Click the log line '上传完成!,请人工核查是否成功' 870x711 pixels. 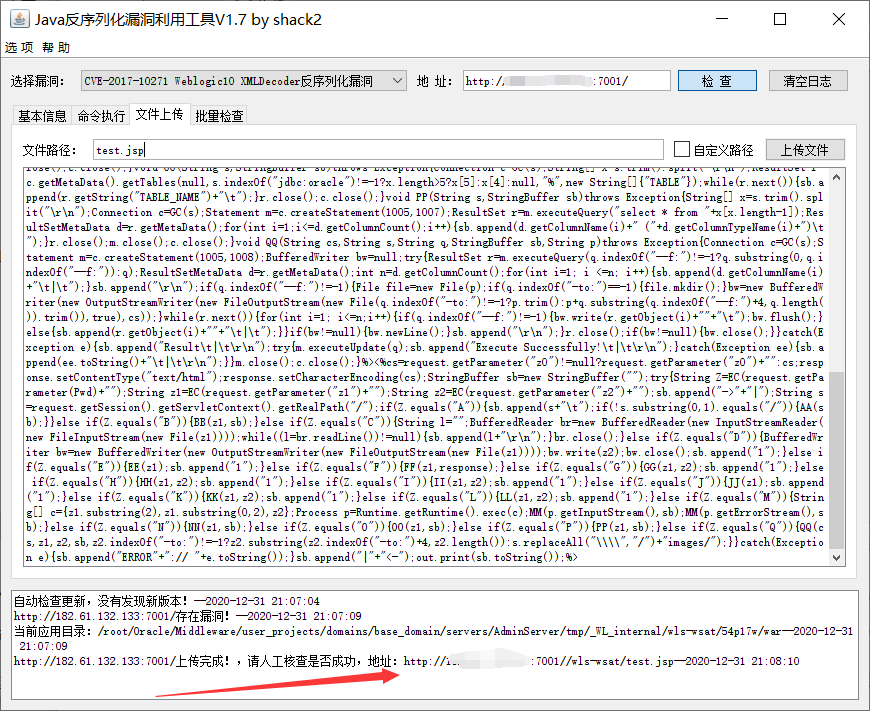tap(406, 661)
